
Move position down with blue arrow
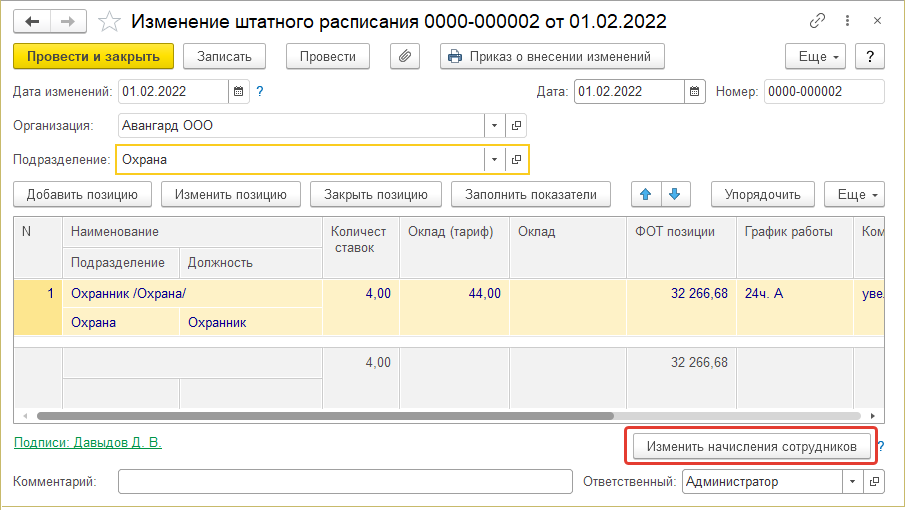(x=675, y=194)
